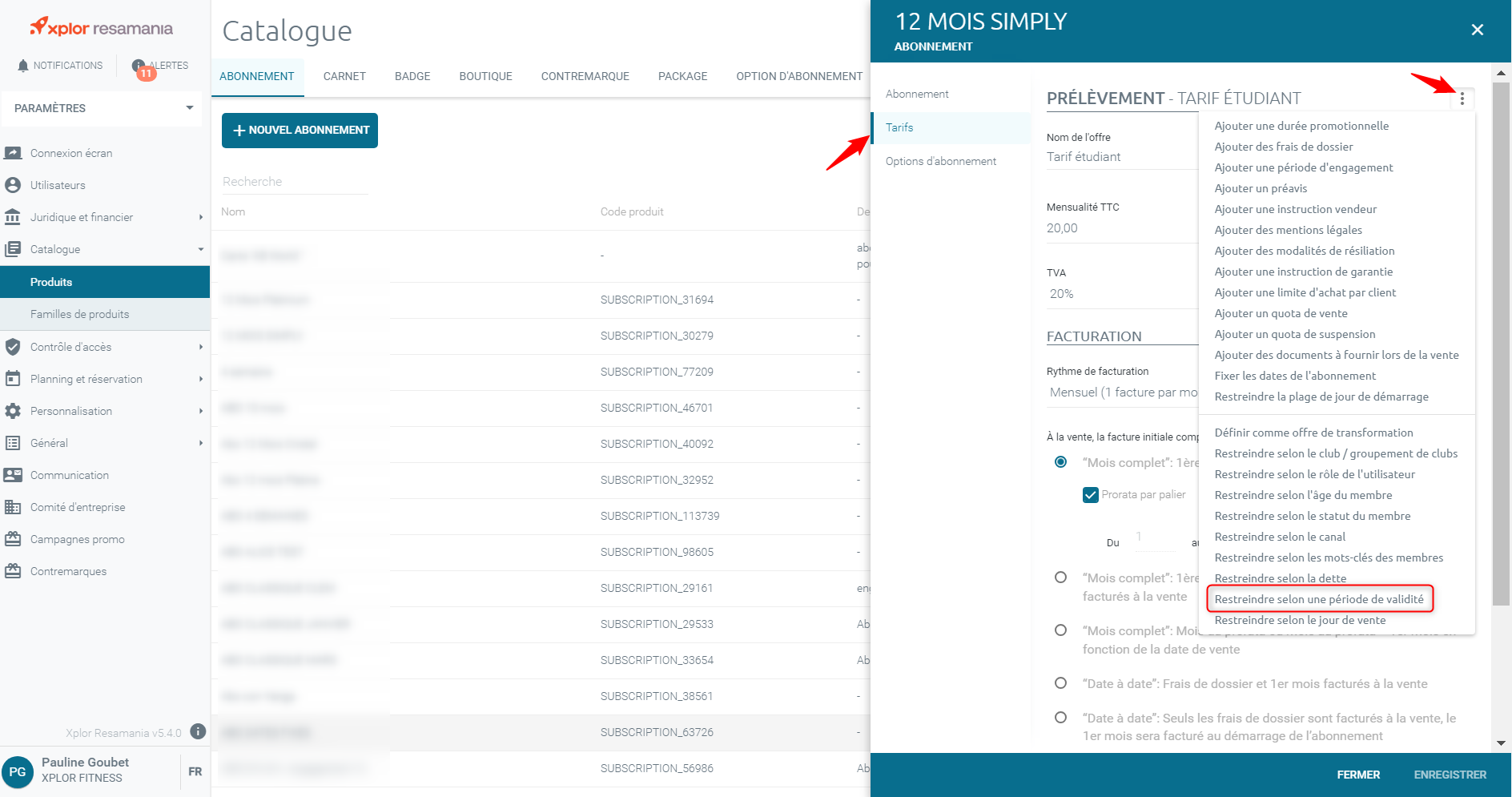The image size is (1512, 797).
Task: Click the Connexion écran sidebar icon
Action: pos(13,153)
